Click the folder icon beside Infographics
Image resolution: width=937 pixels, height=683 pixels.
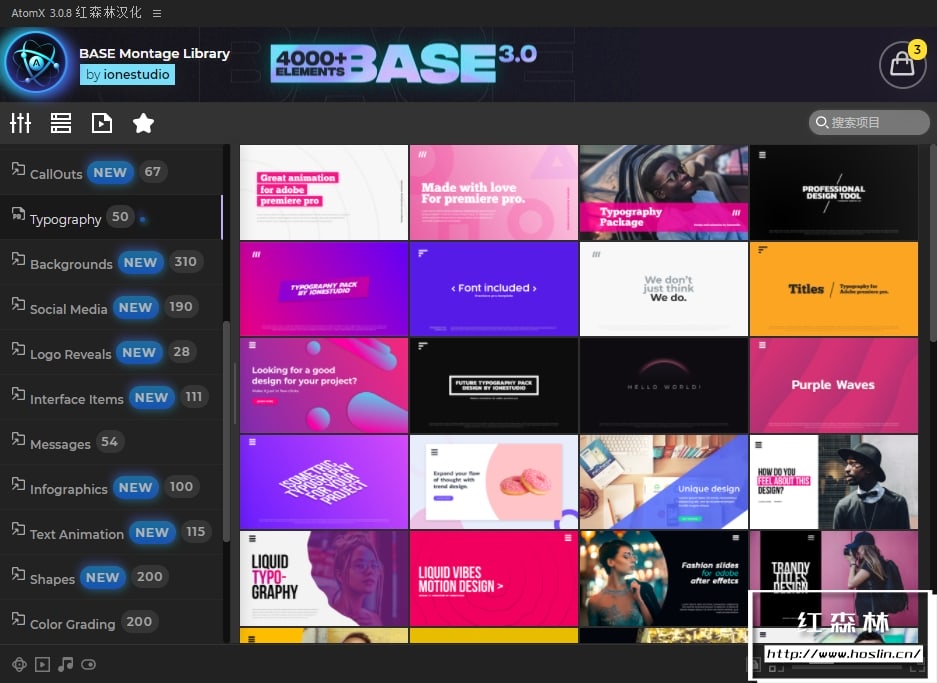click(19, 484)
